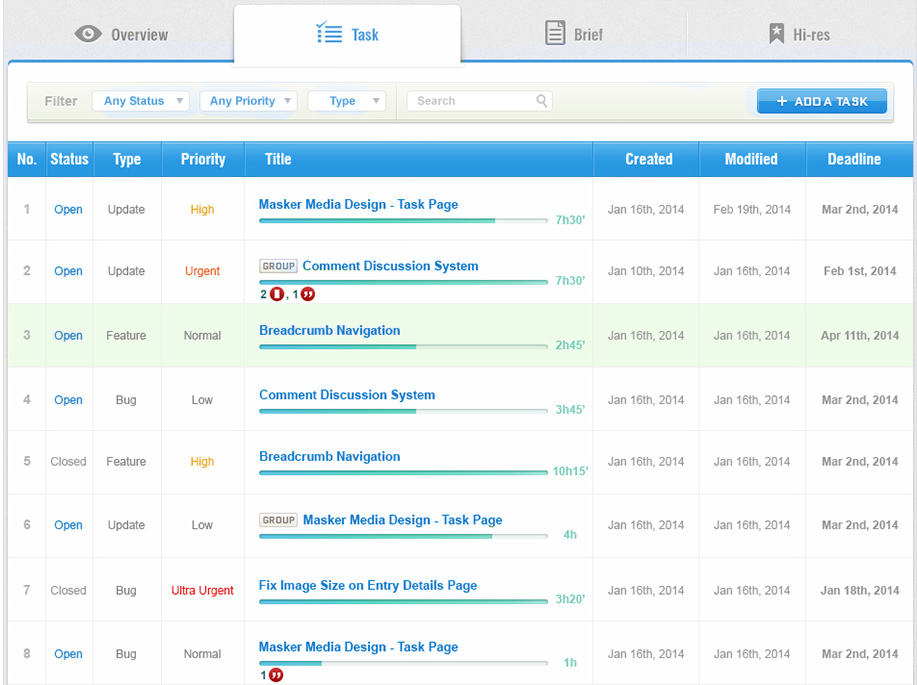Click the checklist icon on Task tab
This screenshot has width=917, height=685.
pos(329,33)
